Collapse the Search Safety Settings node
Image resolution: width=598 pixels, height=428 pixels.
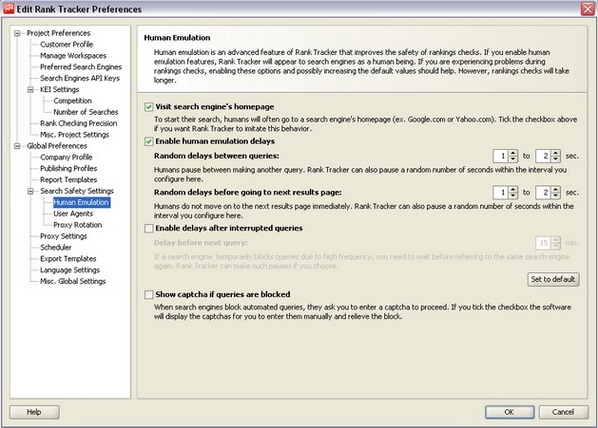(31, 191)
